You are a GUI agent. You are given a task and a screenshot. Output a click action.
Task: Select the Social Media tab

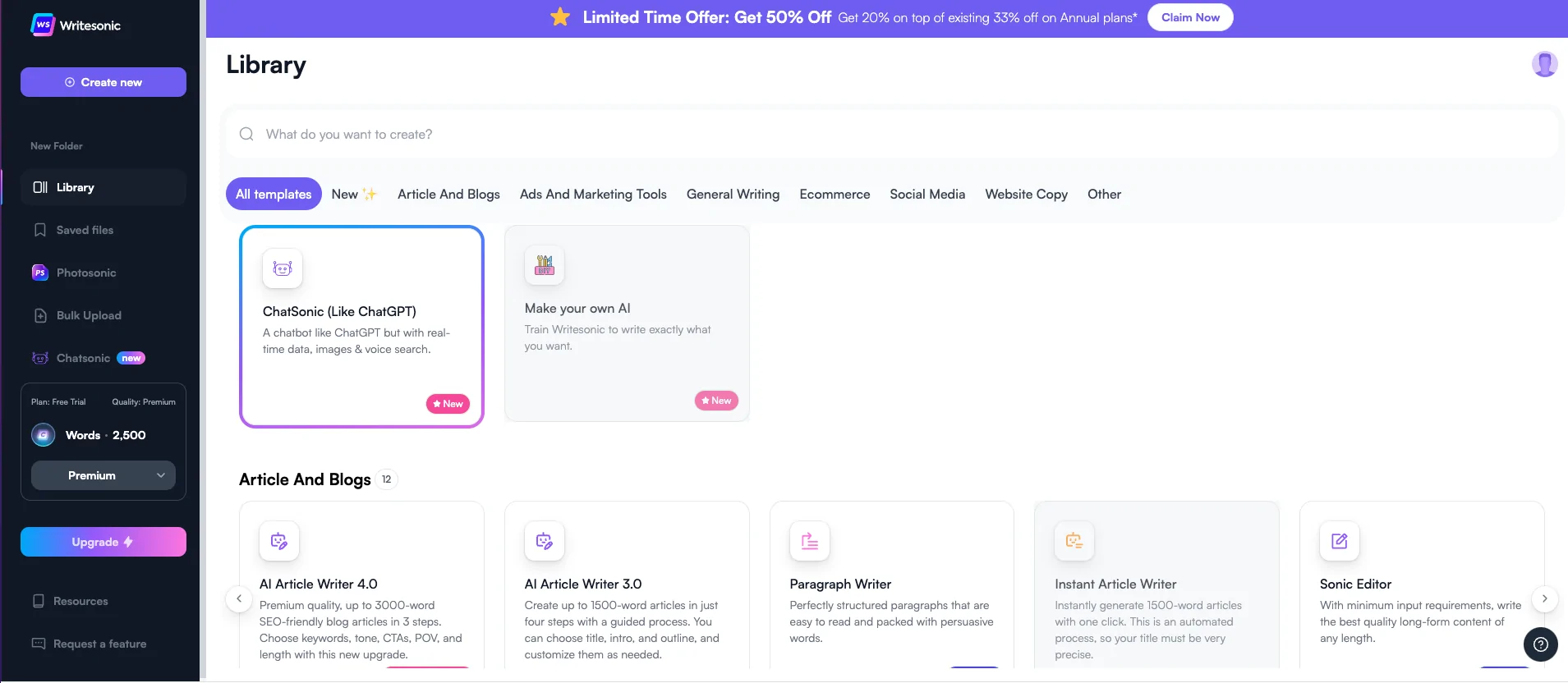[927, 195]
